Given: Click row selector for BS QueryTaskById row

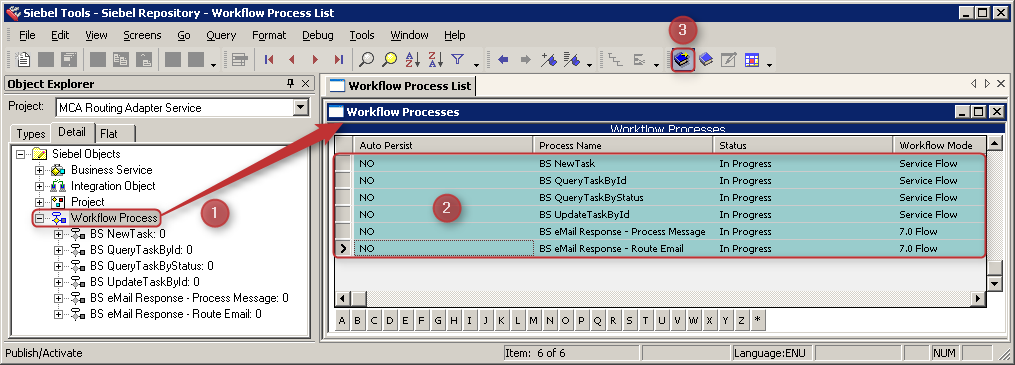Looking at the screenshot, I should pos(344,181).
